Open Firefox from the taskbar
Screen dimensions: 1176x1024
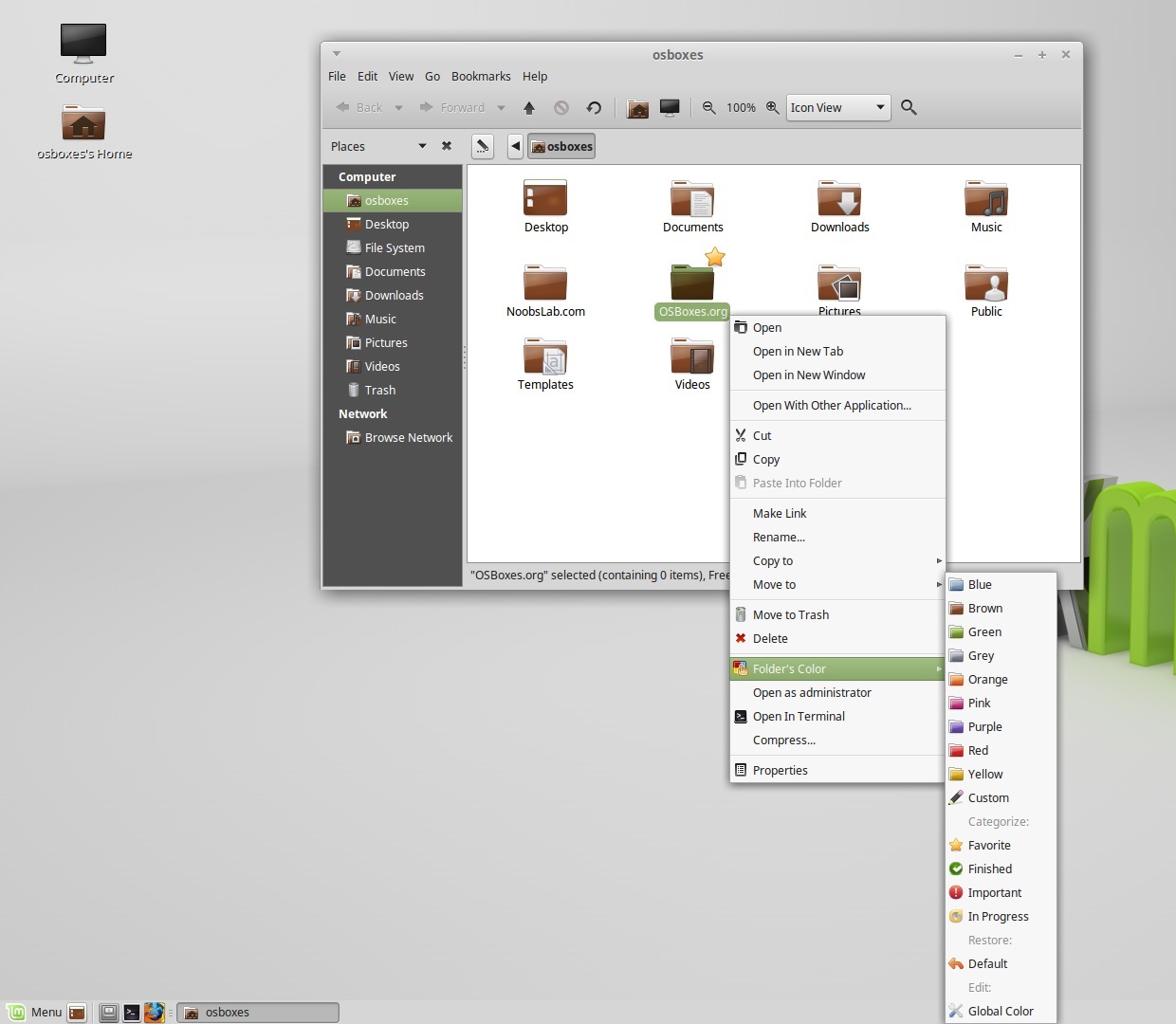tap(155, 1012)
